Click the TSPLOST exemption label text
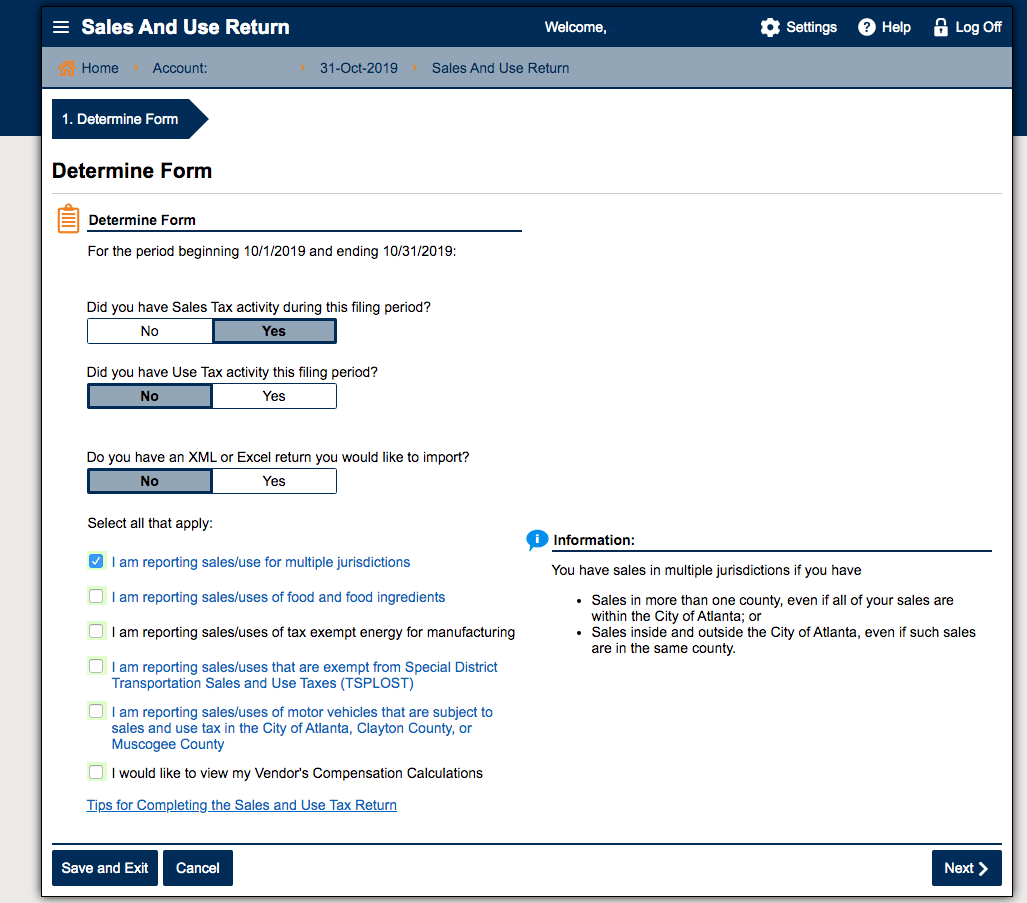The image size is (1027, 903). (305, 675)
